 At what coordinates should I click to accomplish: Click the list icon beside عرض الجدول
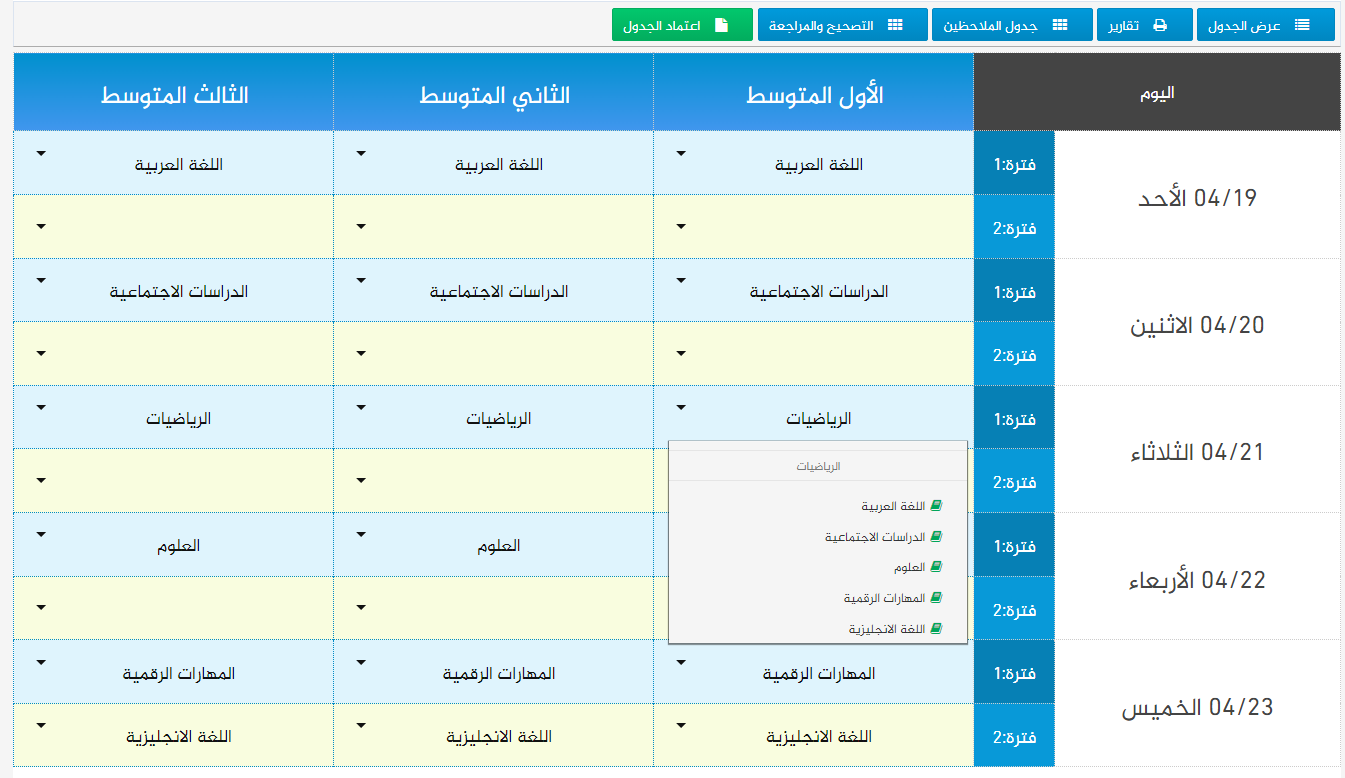click(1302, 26)
